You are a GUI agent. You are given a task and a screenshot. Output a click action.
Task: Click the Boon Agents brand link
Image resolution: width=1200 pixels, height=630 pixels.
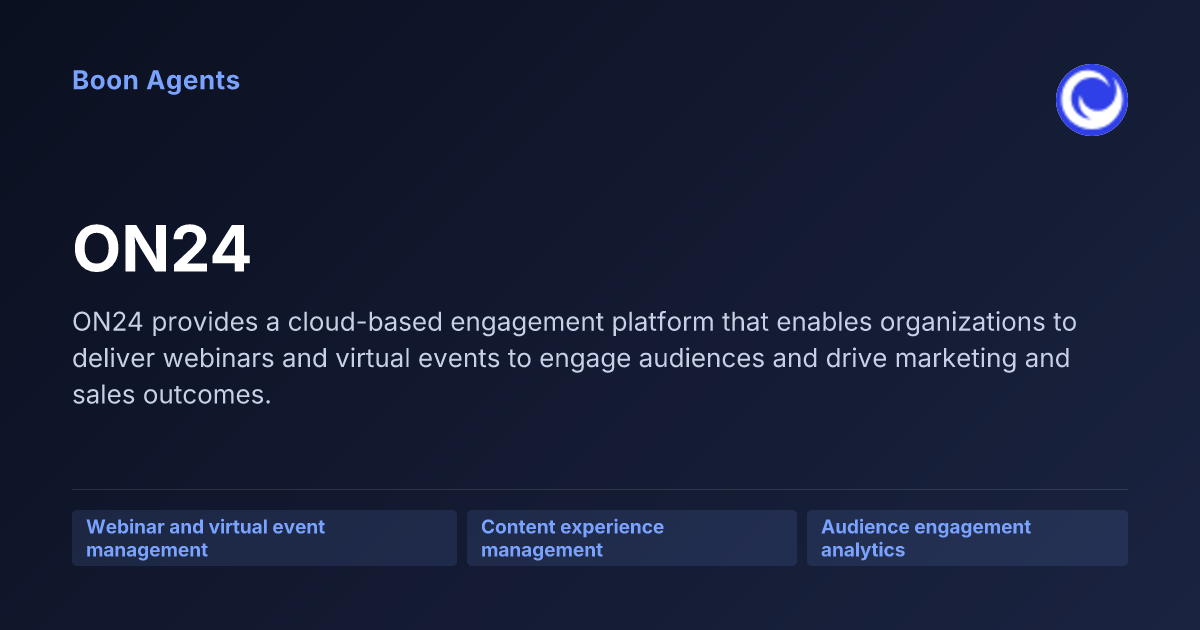coord(156,81)
